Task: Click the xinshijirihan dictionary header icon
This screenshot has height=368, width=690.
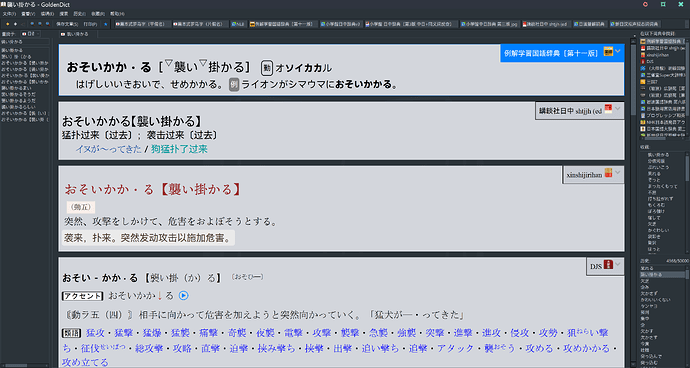Action: click(608, 173)
